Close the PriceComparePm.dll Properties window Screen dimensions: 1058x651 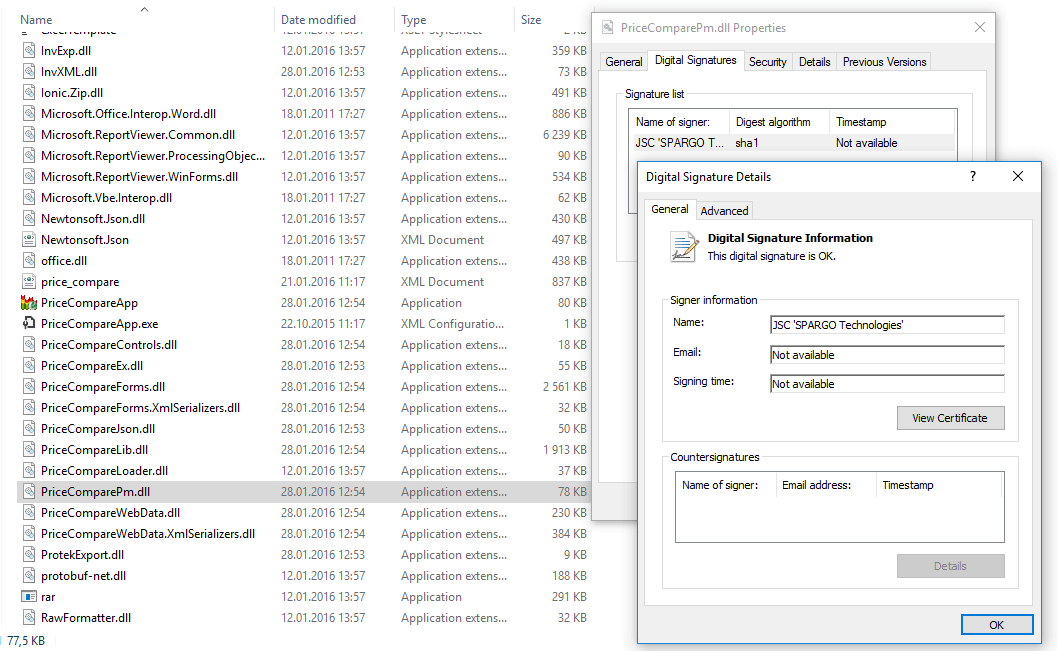click(x=980, y=27)
